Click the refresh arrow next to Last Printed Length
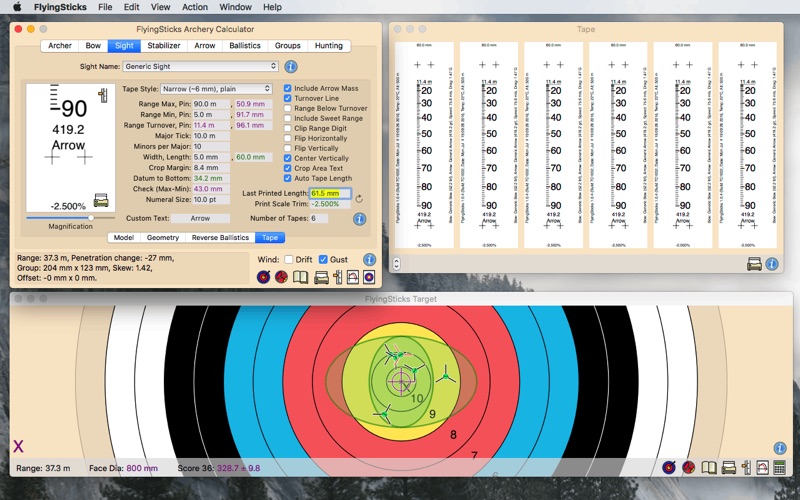The image size is (800, 500). pos(359,198)
